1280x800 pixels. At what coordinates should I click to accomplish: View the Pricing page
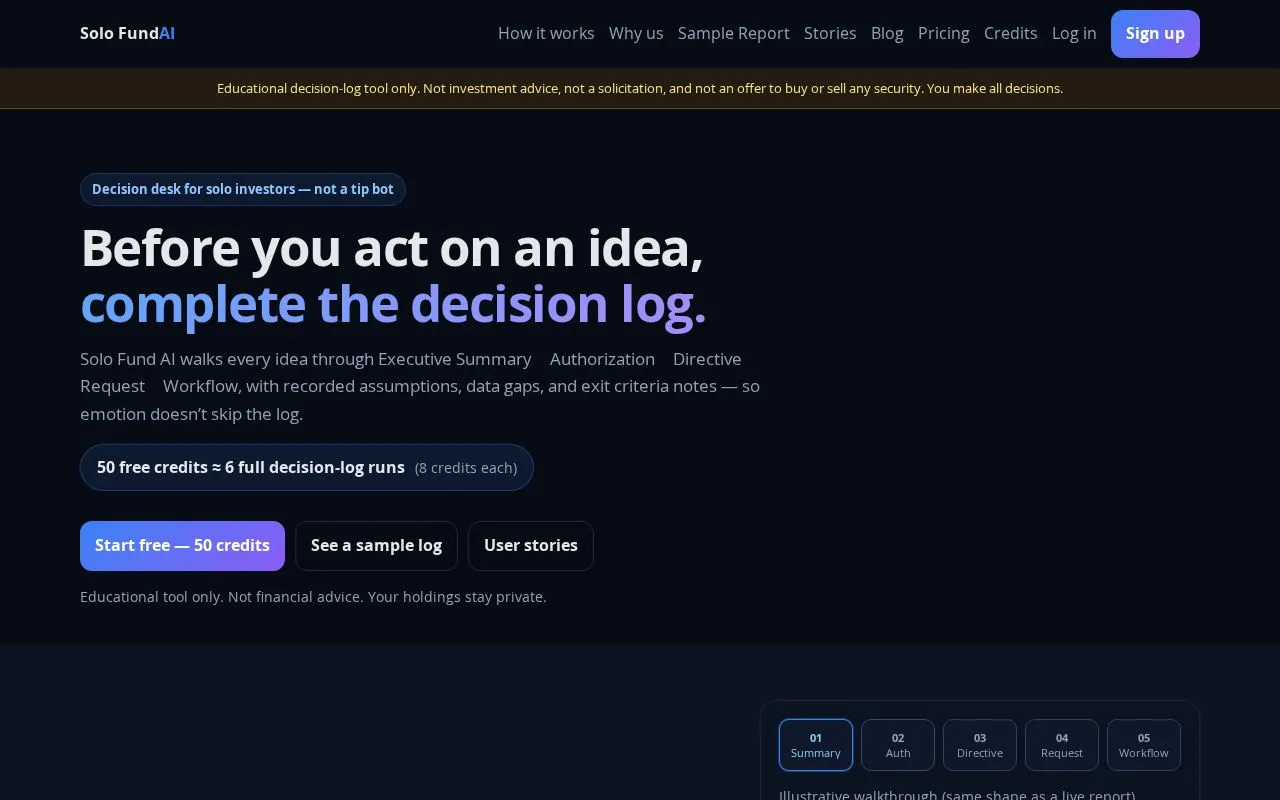tap(944, 33)
